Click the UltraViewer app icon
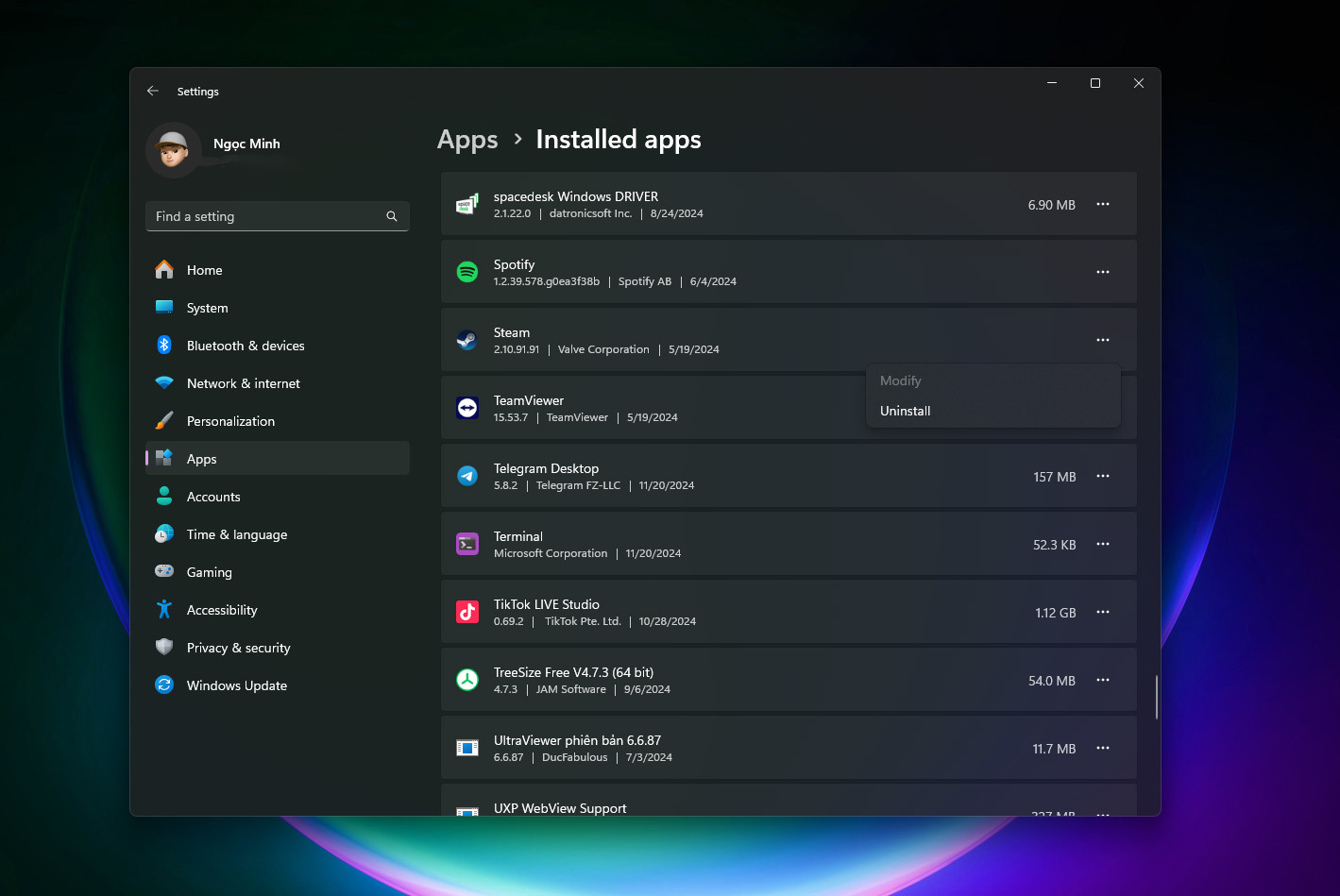 tap(467, 748)
